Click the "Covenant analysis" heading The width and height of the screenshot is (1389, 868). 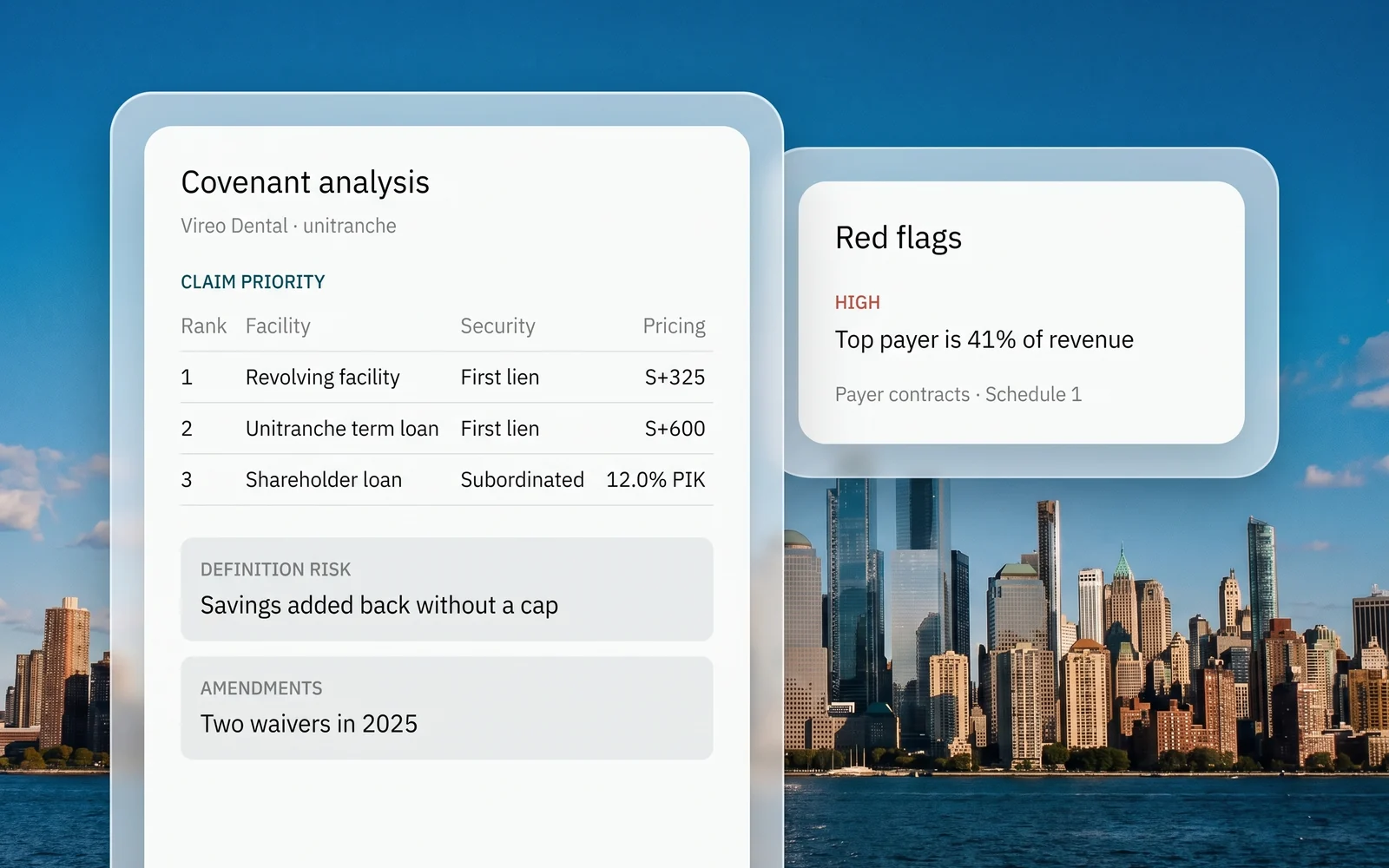[305, 182]
